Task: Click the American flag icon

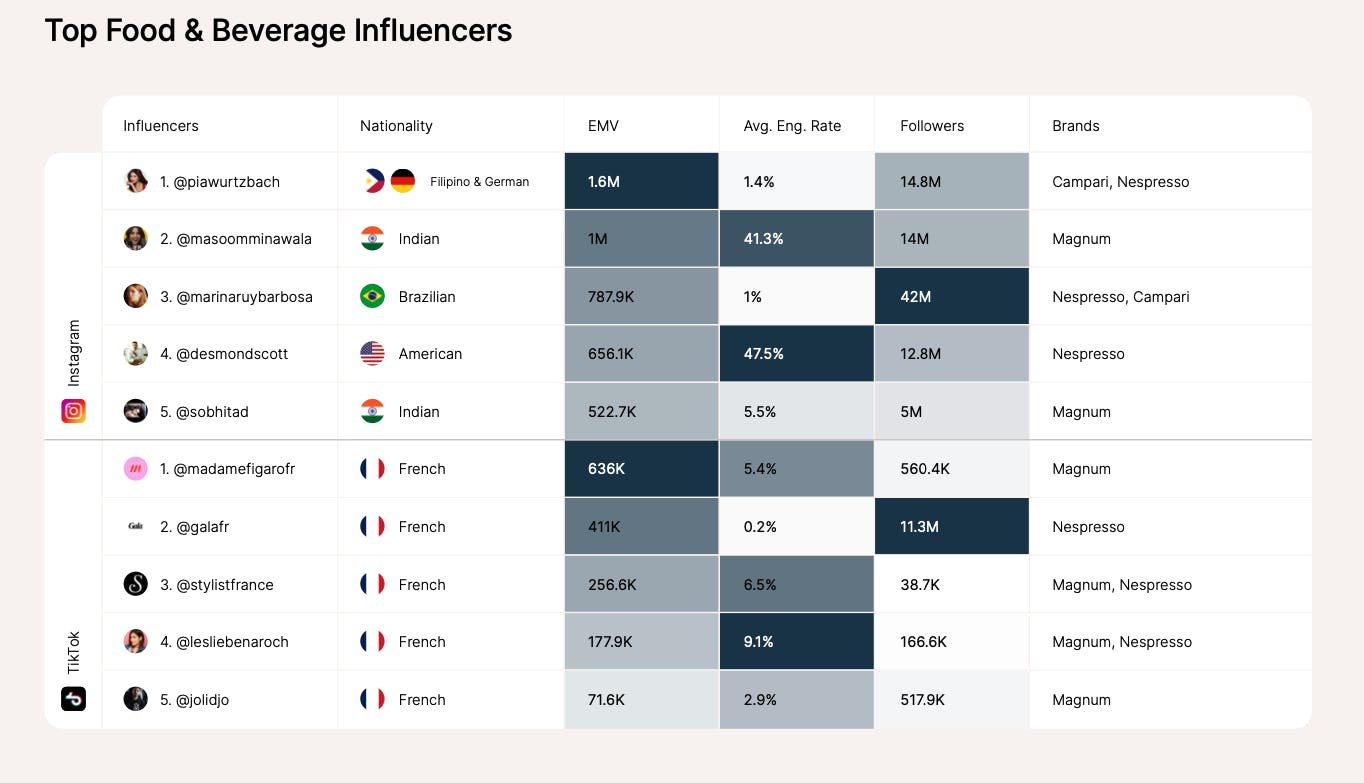Action: pyautogui.click(x=372, y=354)
